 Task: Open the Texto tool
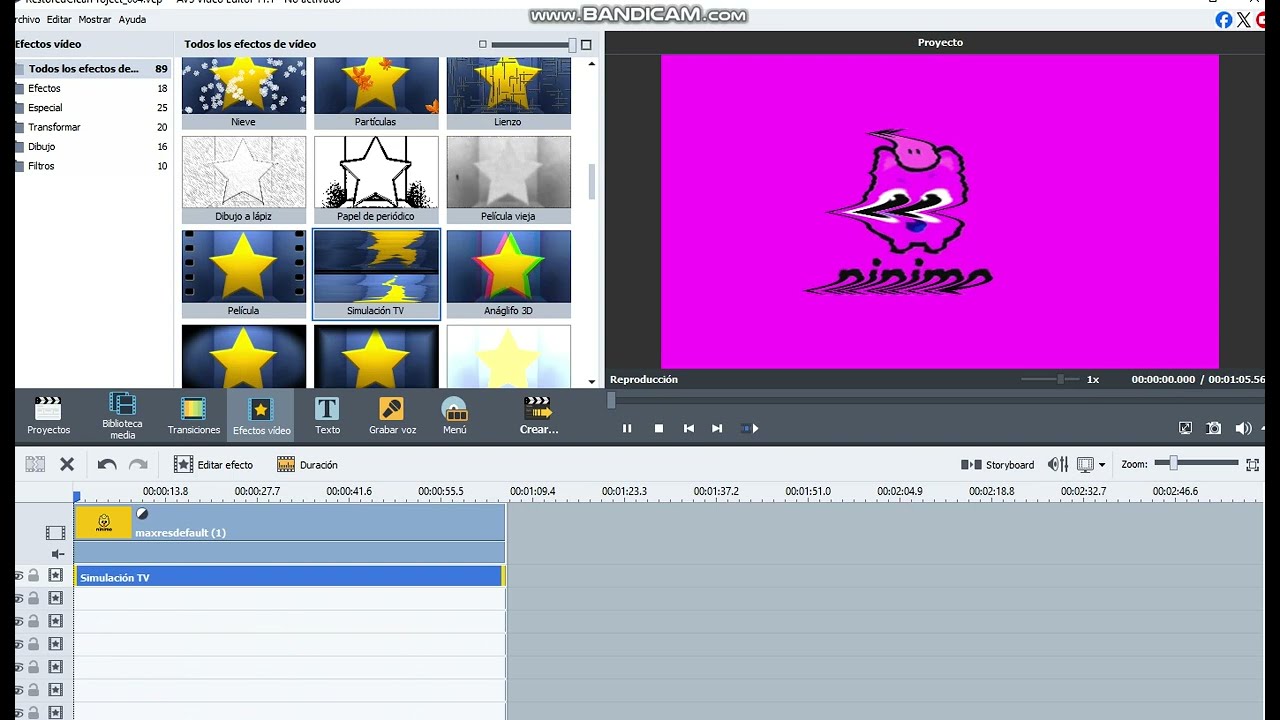[327, 415]
